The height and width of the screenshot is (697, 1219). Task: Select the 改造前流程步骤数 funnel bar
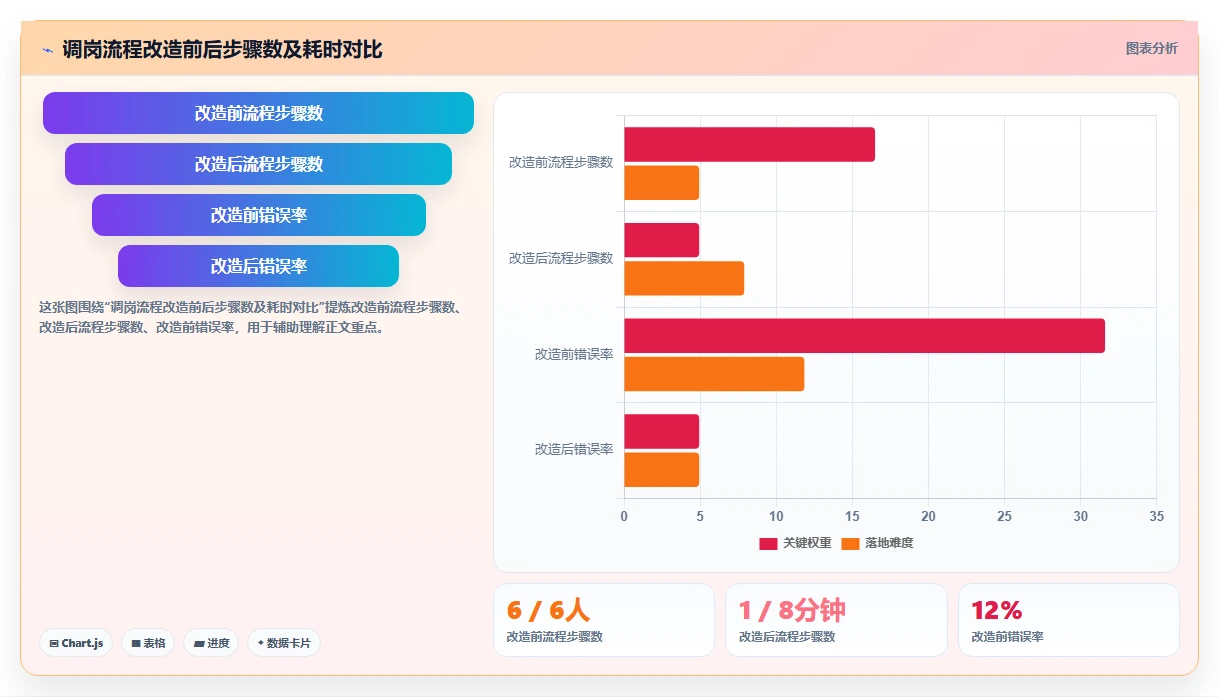point(258,113)
